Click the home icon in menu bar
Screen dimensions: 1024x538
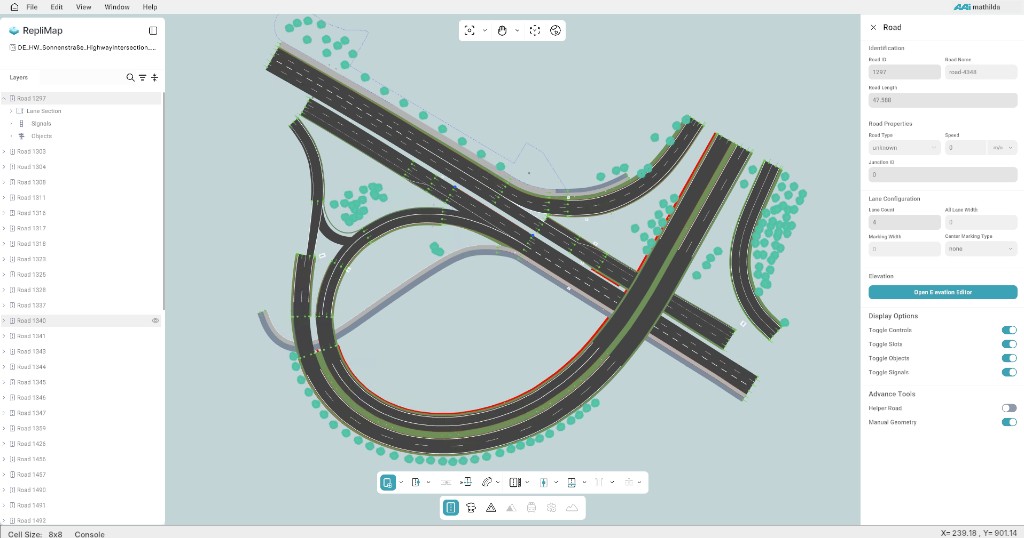[x=14, y=7]
